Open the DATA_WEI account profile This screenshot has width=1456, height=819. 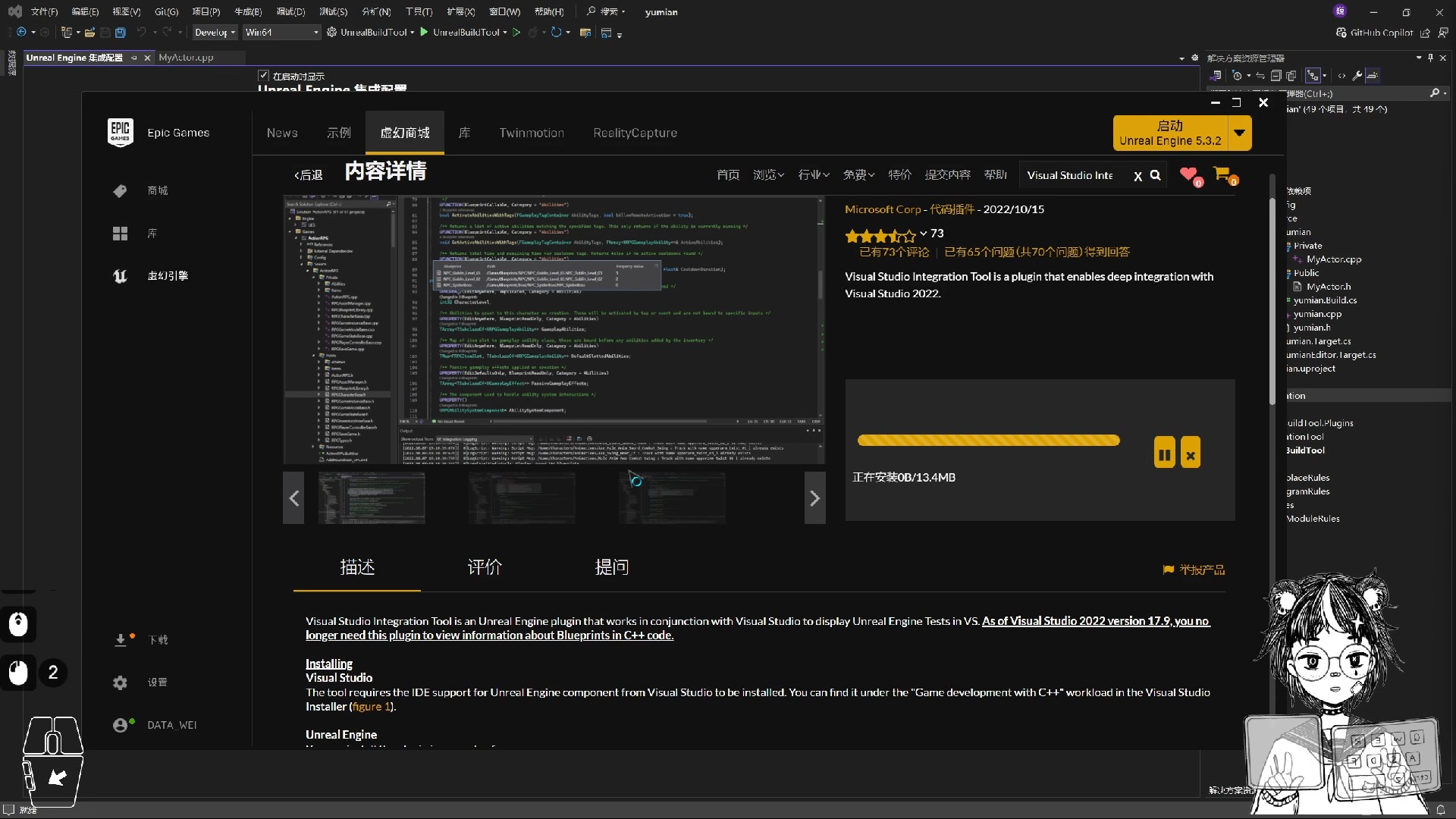coord(155,725)
